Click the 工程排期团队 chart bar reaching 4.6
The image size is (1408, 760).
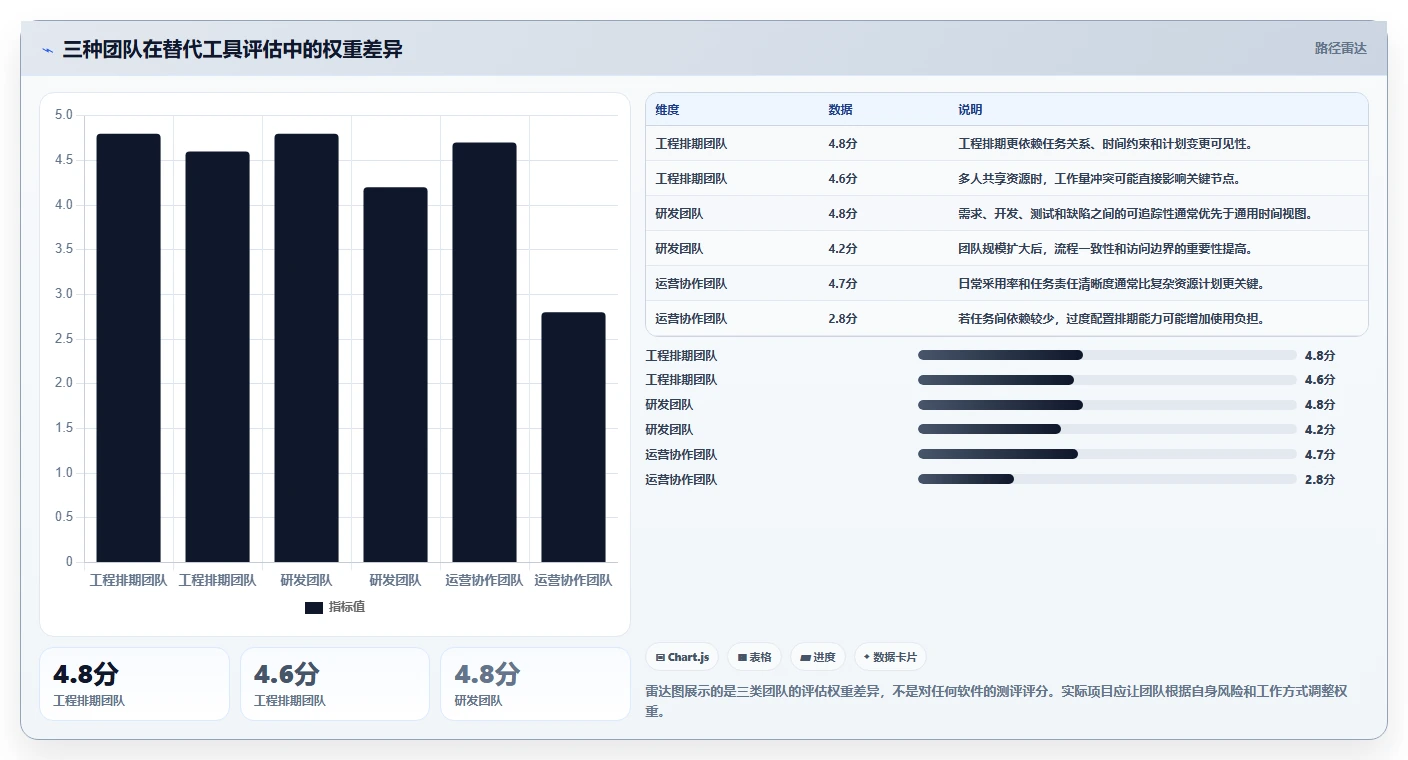coord(218,357)
